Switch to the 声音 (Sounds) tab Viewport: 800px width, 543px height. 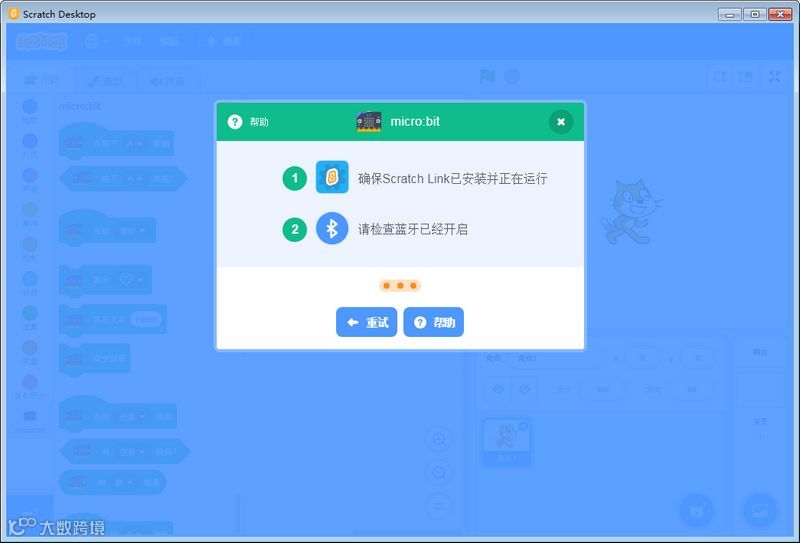coord(166,81)
